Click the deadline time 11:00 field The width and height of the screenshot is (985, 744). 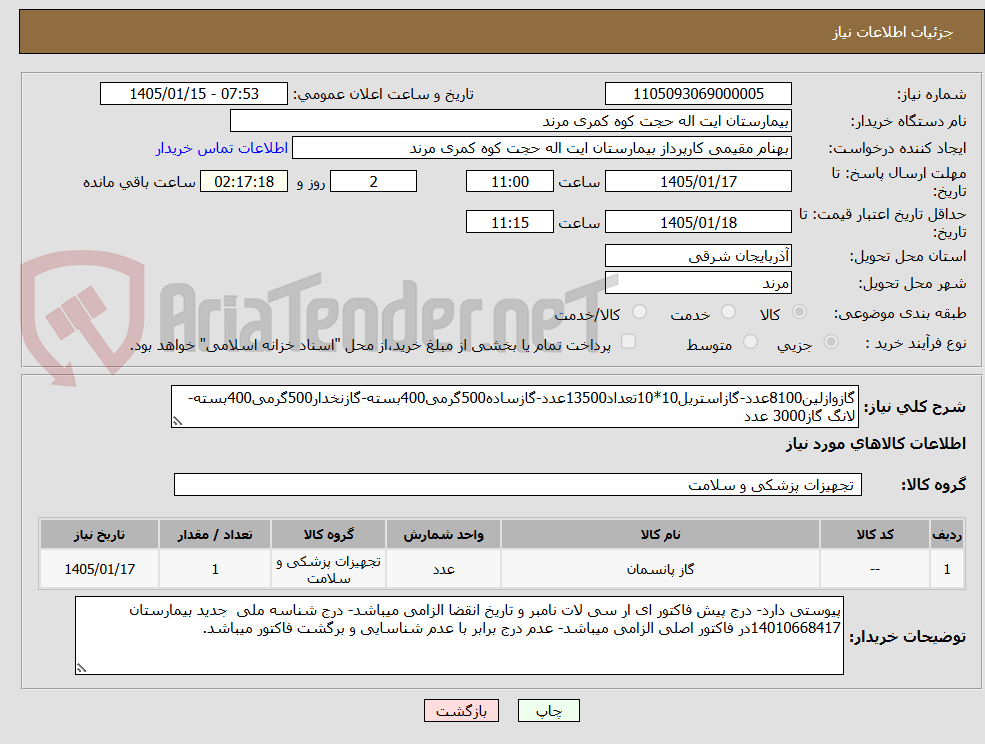pos(509,182)
